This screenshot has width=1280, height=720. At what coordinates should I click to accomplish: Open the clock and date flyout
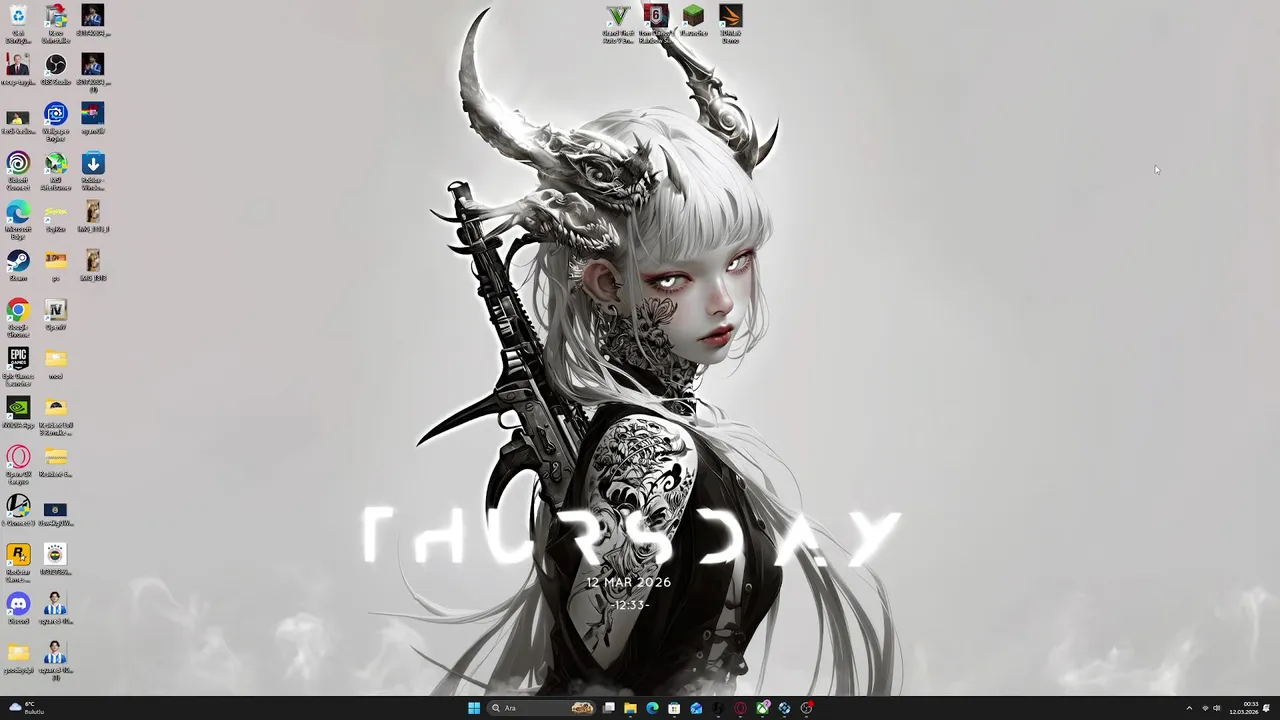pyautogui.click(x=1244, y=708)
